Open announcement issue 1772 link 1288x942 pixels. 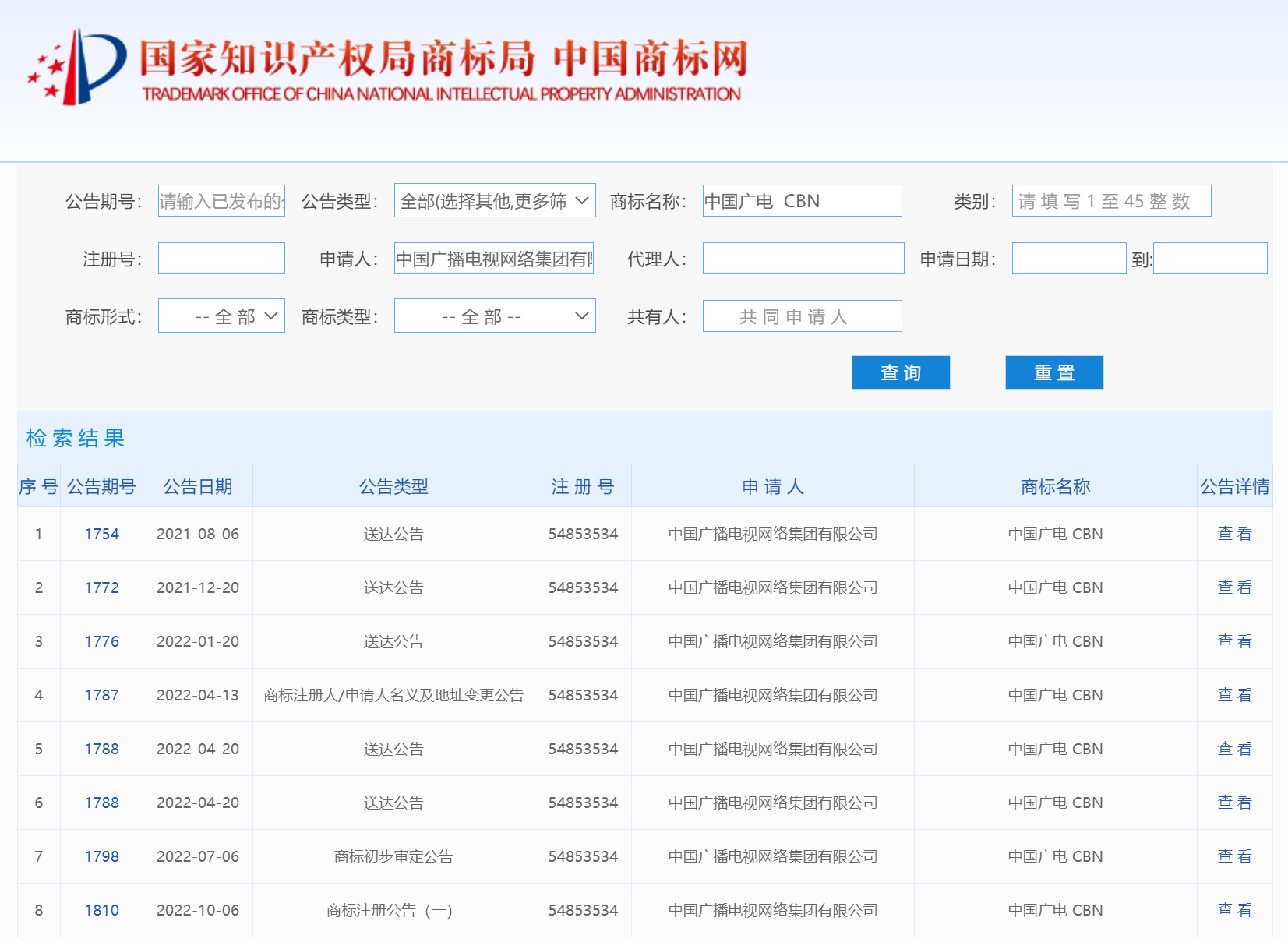coord(101,587)
